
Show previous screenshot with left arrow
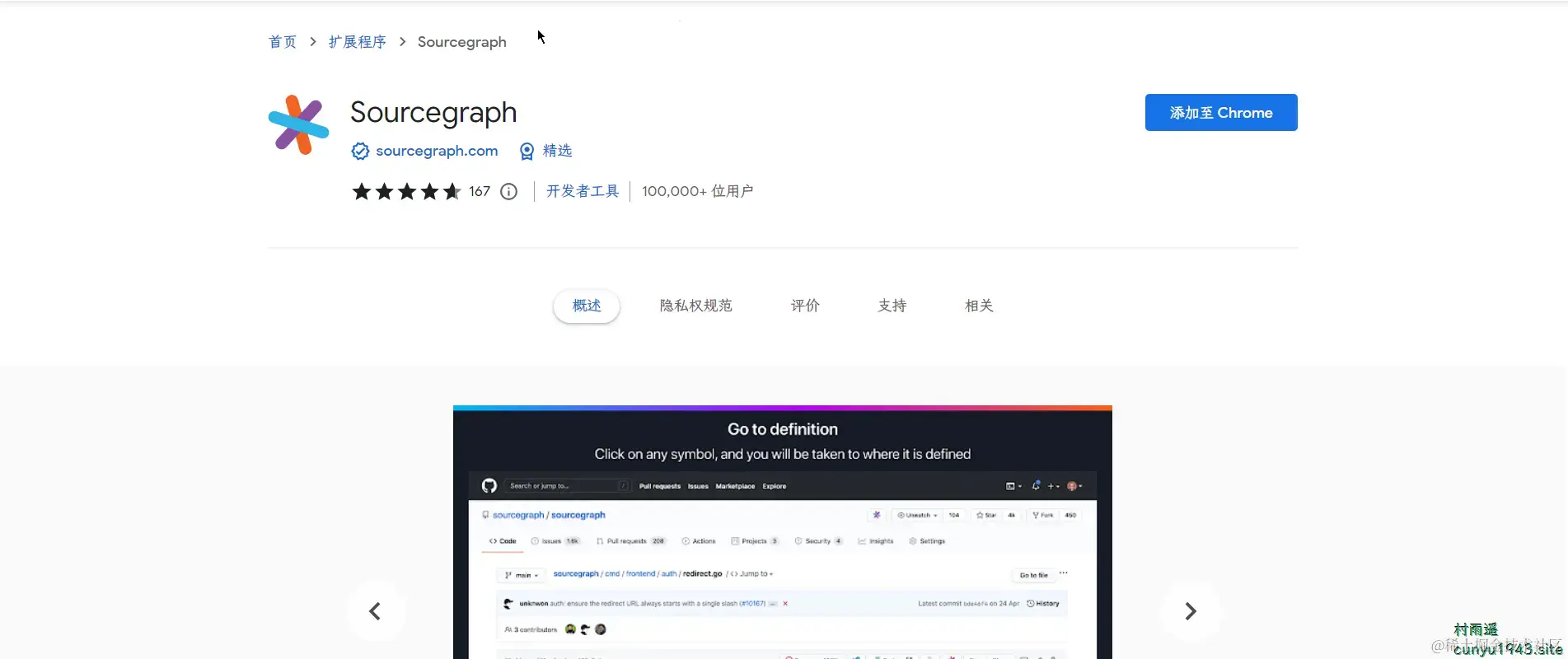[375, 611]
